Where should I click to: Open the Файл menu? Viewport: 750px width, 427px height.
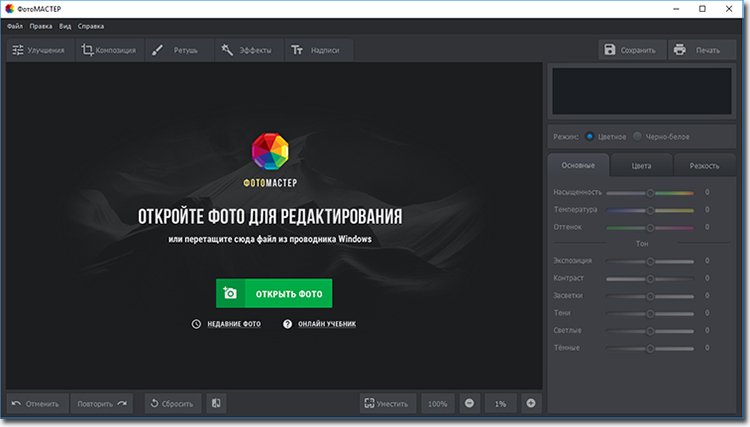point(15,26)
